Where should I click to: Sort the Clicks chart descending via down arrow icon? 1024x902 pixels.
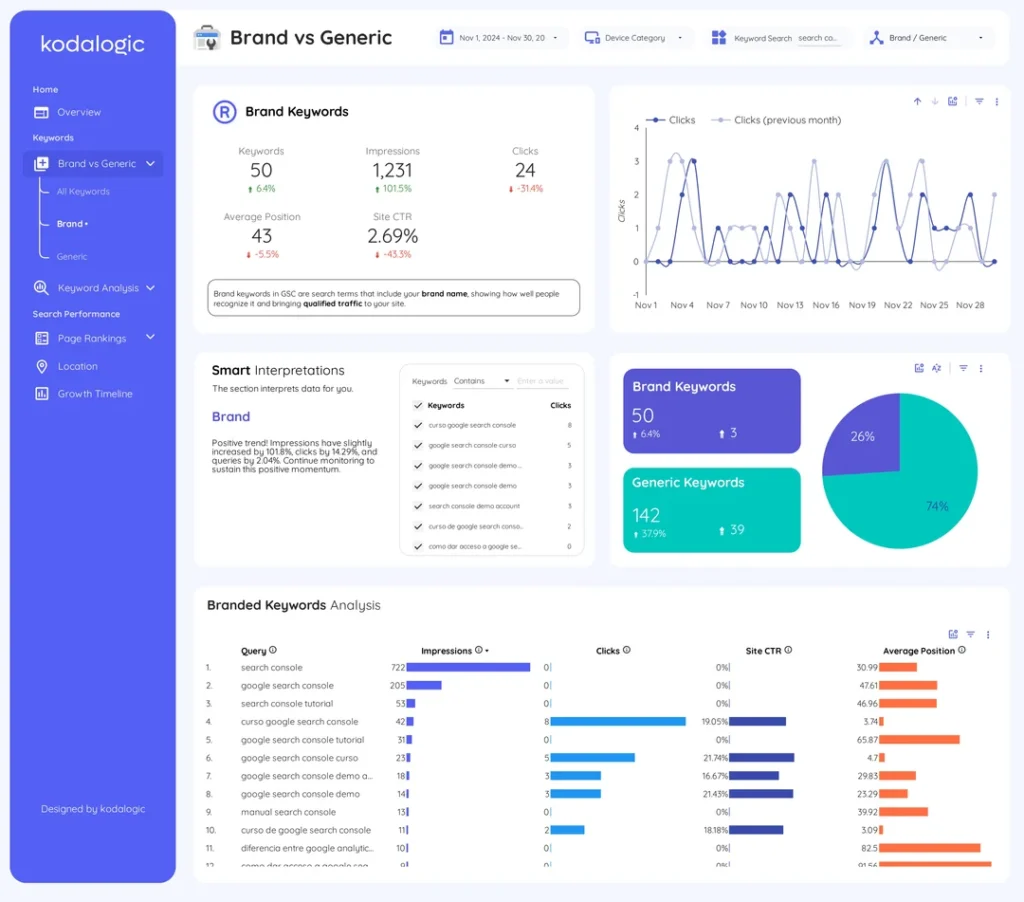[x=933, y=101]
